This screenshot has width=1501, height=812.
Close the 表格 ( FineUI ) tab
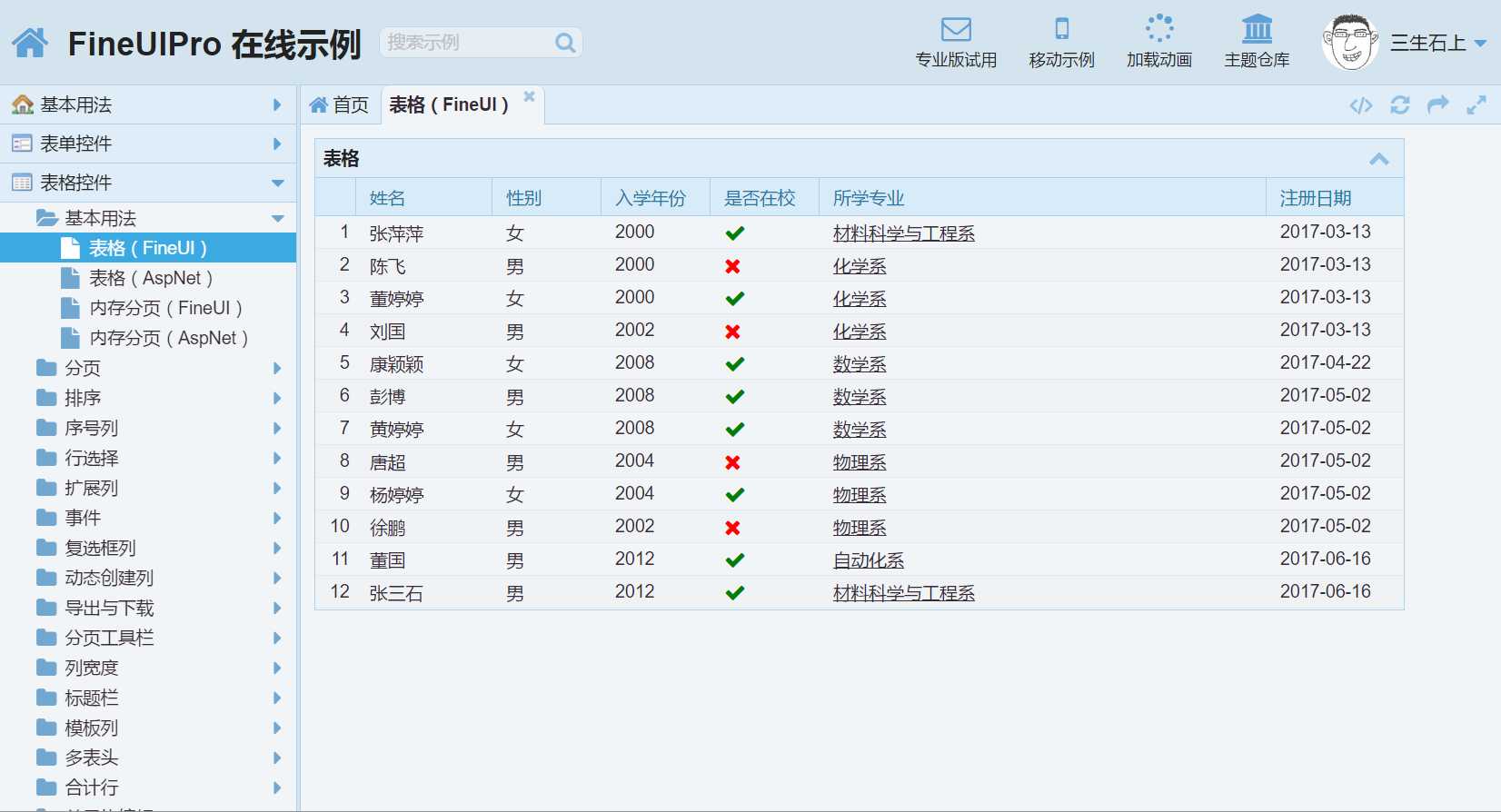point(529,96)
